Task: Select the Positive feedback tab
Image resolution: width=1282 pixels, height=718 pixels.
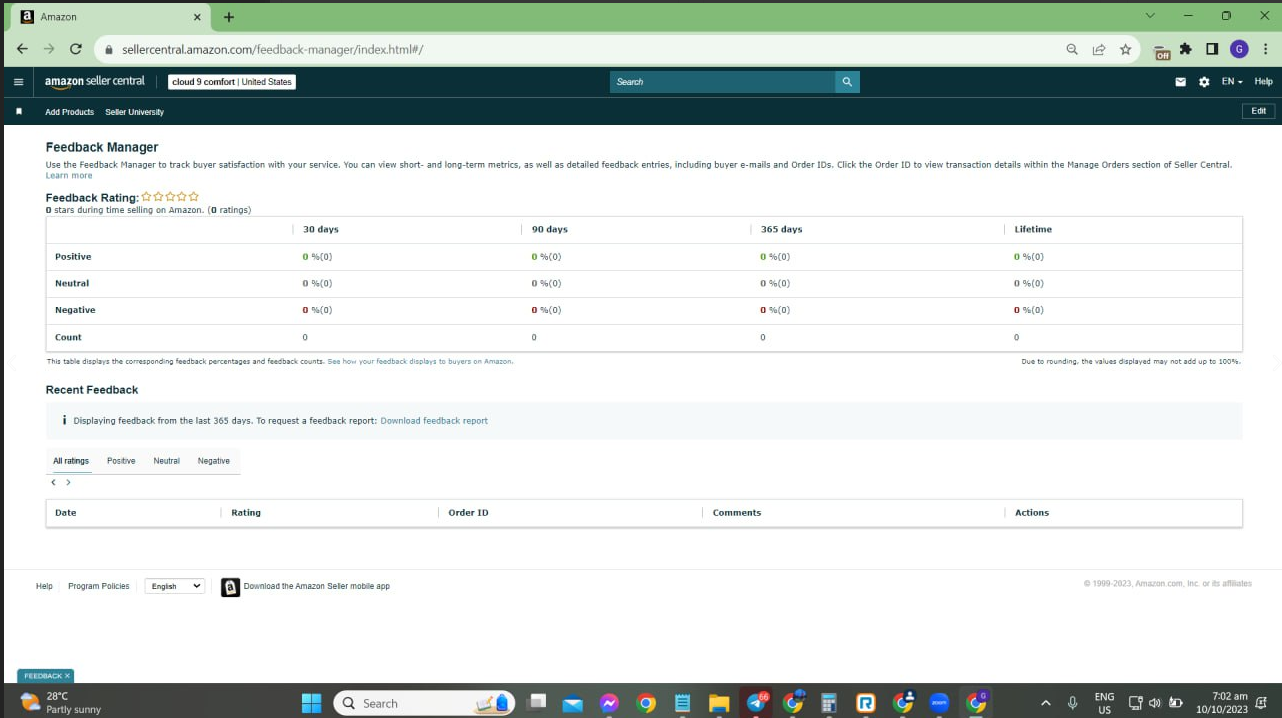Action: point(121,461)
